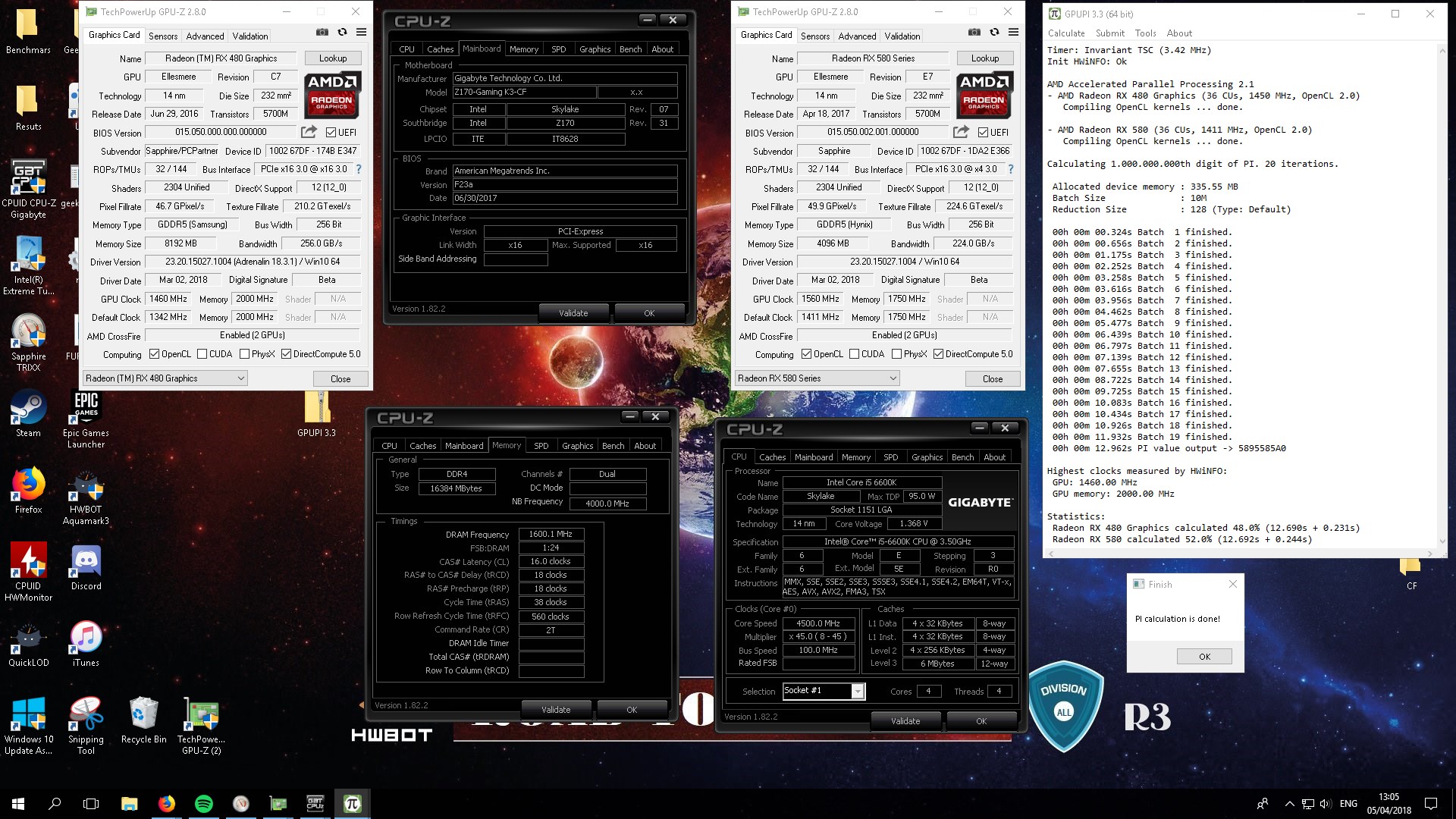Click the refresh icon in left GPU-Z window

(x=342, y=32)
